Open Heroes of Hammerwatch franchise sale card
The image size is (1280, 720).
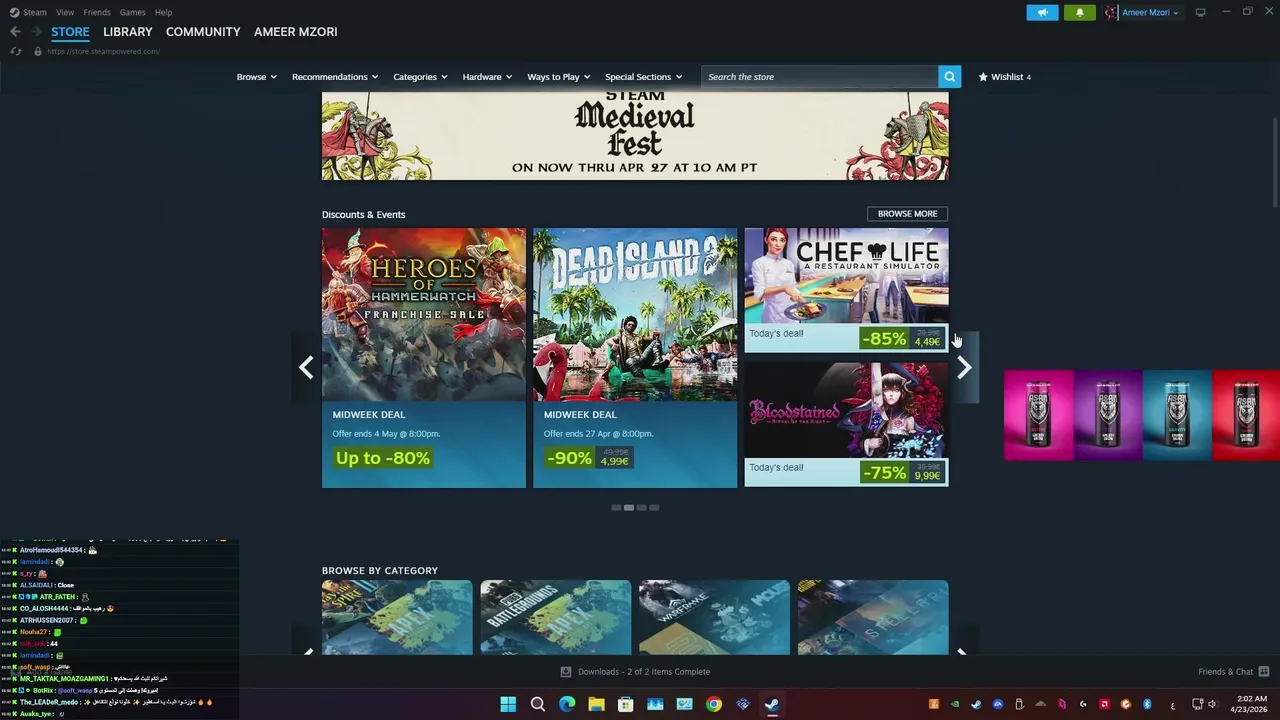(424, 358)
